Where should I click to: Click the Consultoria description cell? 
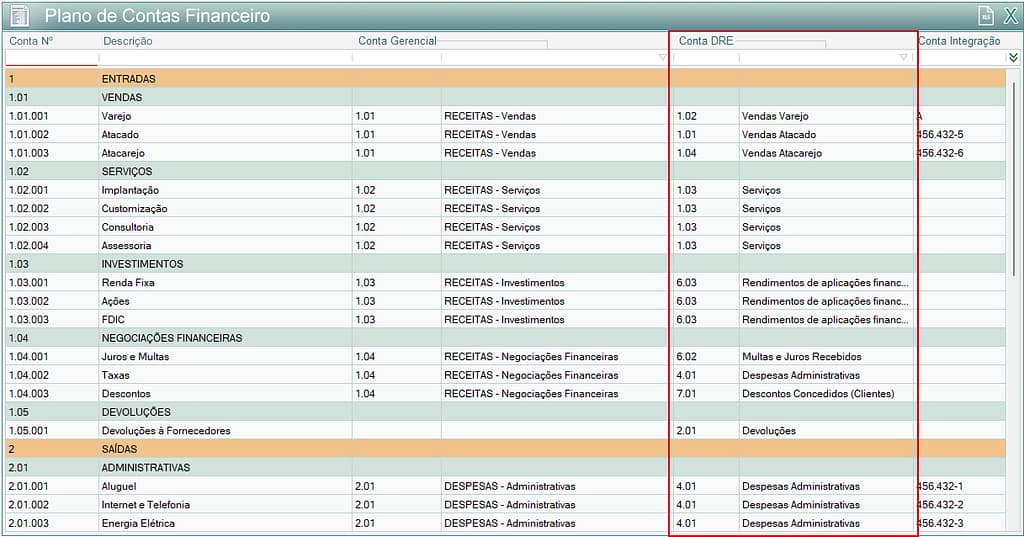[x=225, y=227]
